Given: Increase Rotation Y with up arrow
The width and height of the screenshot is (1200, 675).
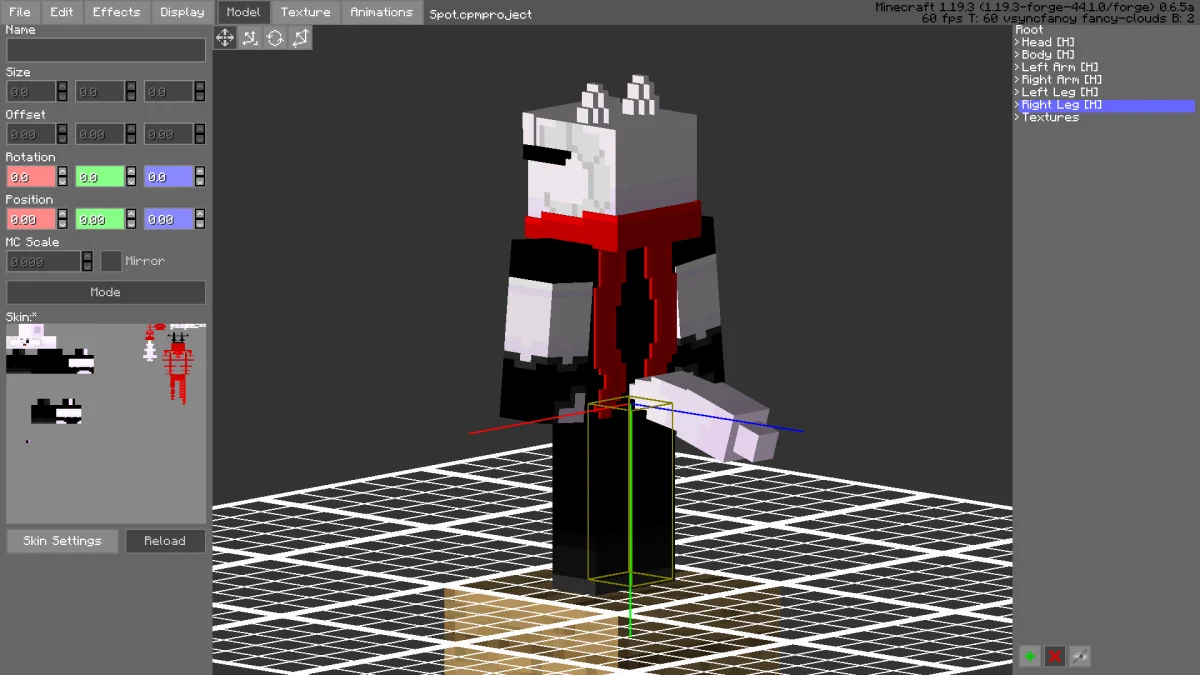Looking at the screenshot, I should click(131, 172).
